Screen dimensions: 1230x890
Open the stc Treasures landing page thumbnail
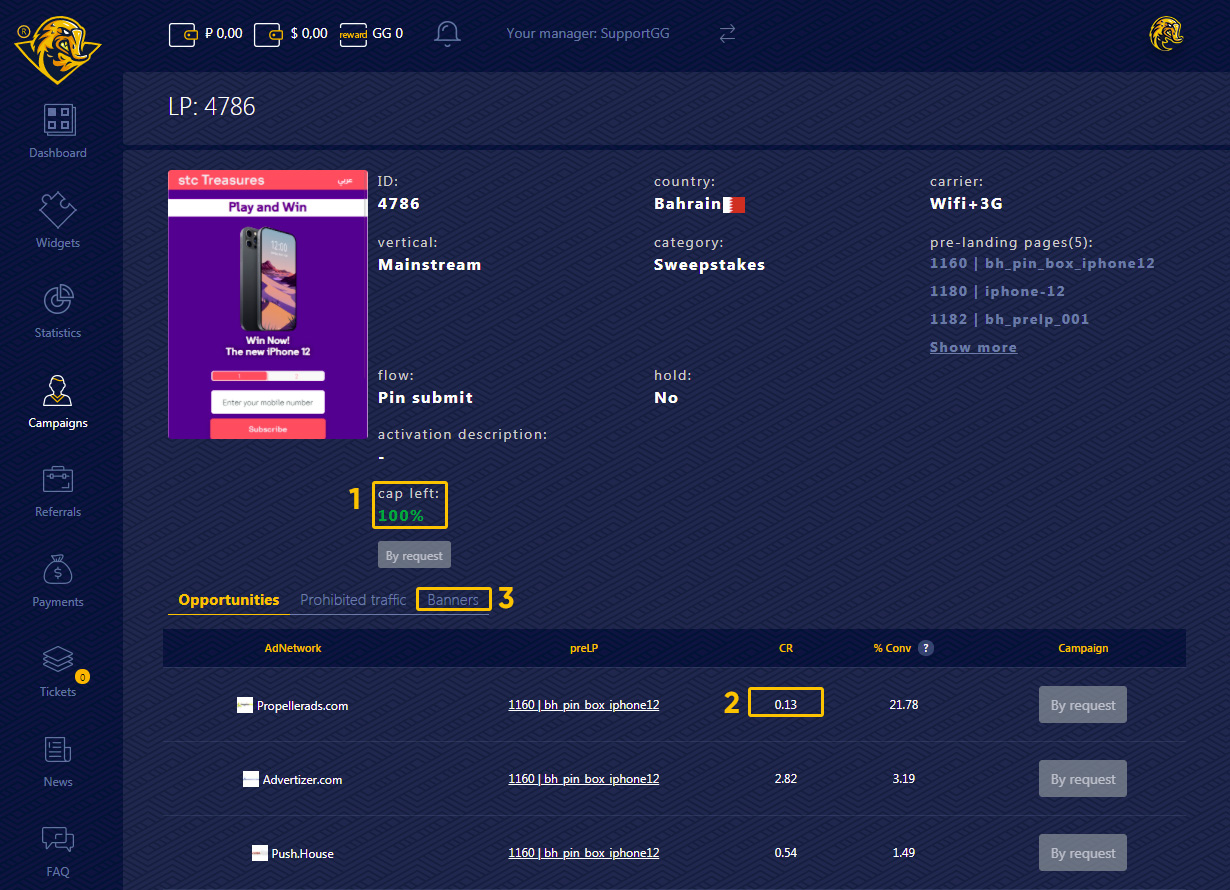tap(268, 304)
